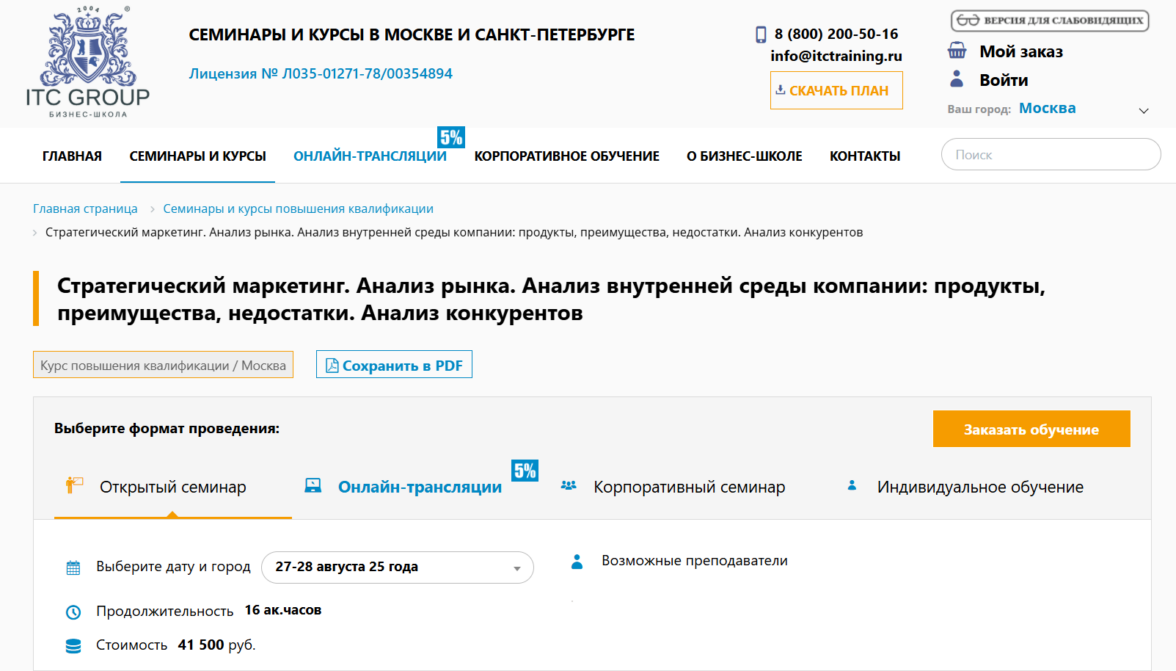The height and width of the screenshot is (671, 1176).
Task: Open the Семинары и курсы menu item
Action: pyautogui.click(x=197, y=156)
